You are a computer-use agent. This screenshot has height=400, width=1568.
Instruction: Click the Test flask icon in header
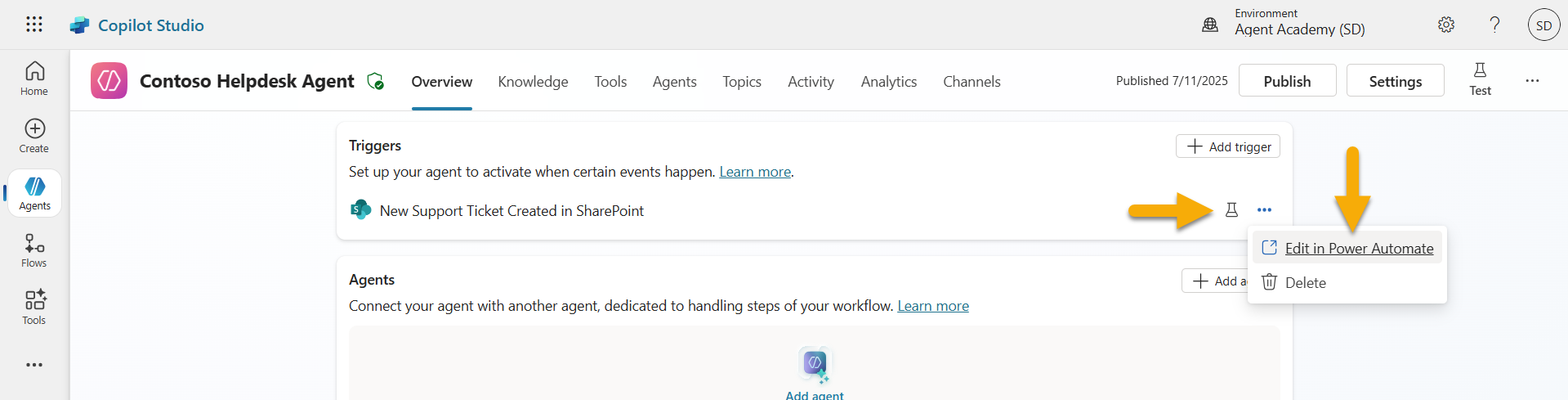tap(1480, 79)
